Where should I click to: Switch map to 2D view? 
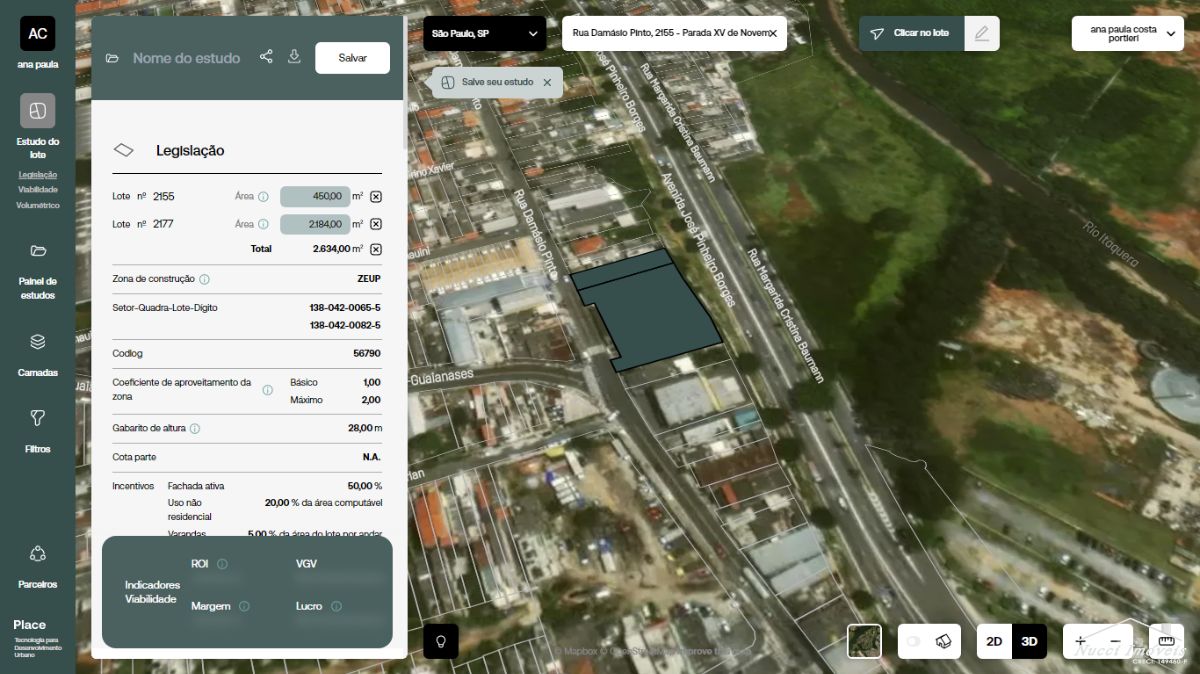pos(994,641)
